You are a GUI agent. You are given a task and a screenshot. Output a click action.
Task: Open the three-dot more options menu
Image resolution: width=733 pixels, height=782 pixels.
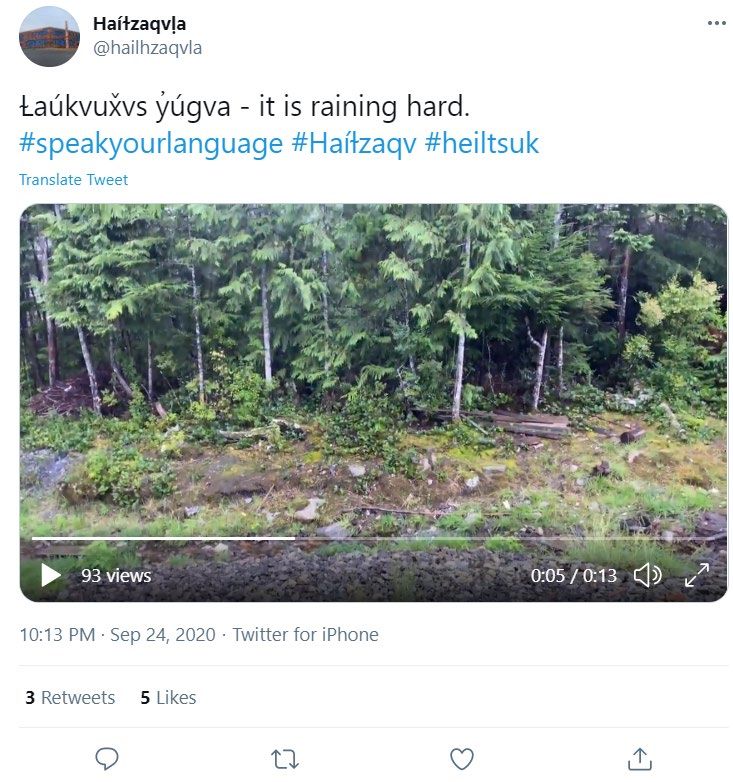coord(717,23)
